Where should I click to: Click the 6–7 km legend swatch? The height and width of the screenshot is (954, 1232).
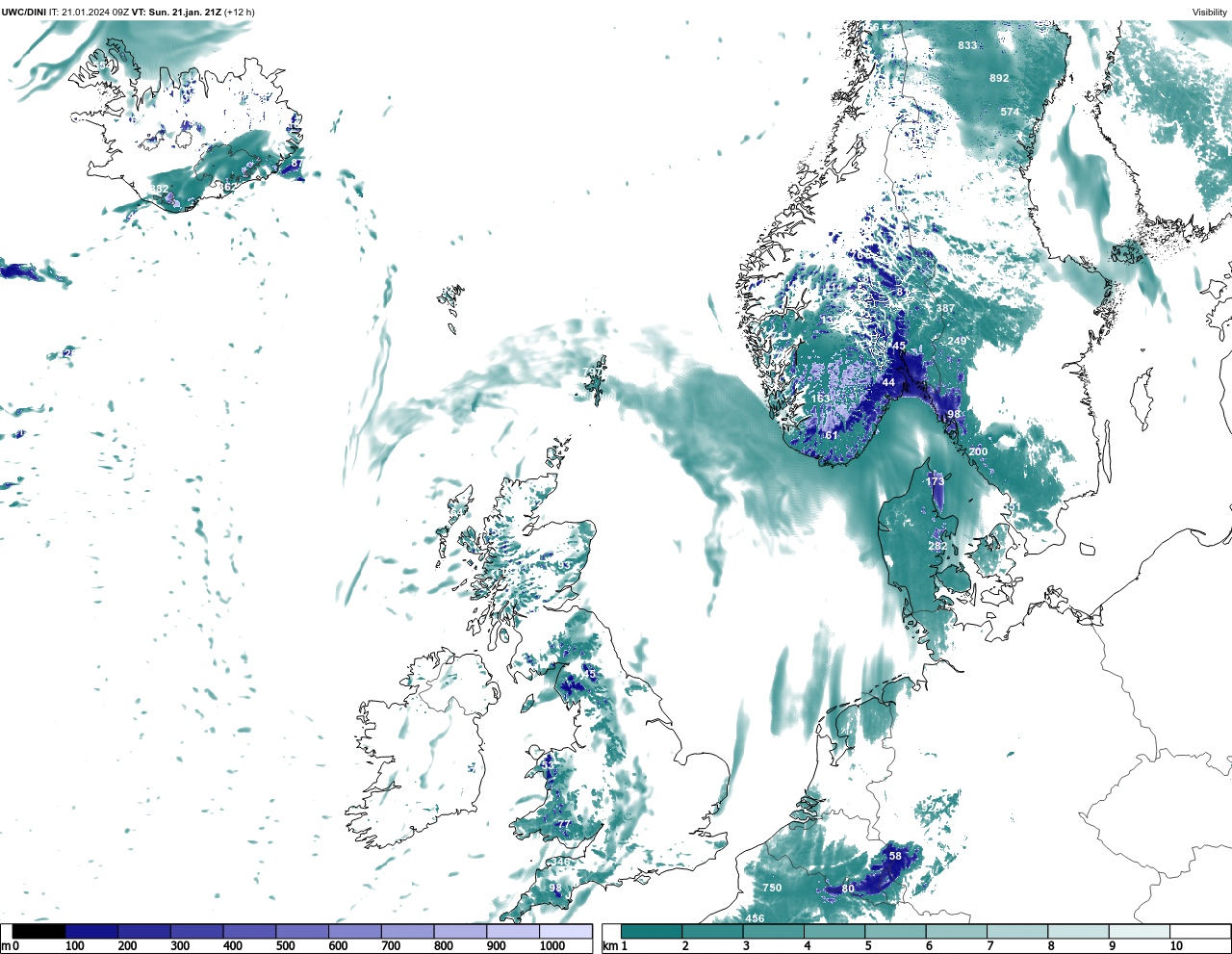click(956, 932)
